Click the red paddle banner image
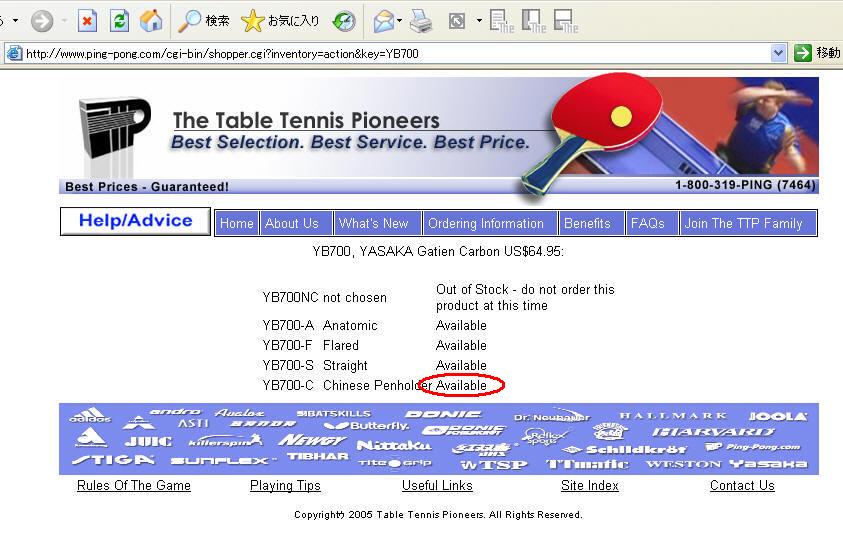 [x=590, y=133]
